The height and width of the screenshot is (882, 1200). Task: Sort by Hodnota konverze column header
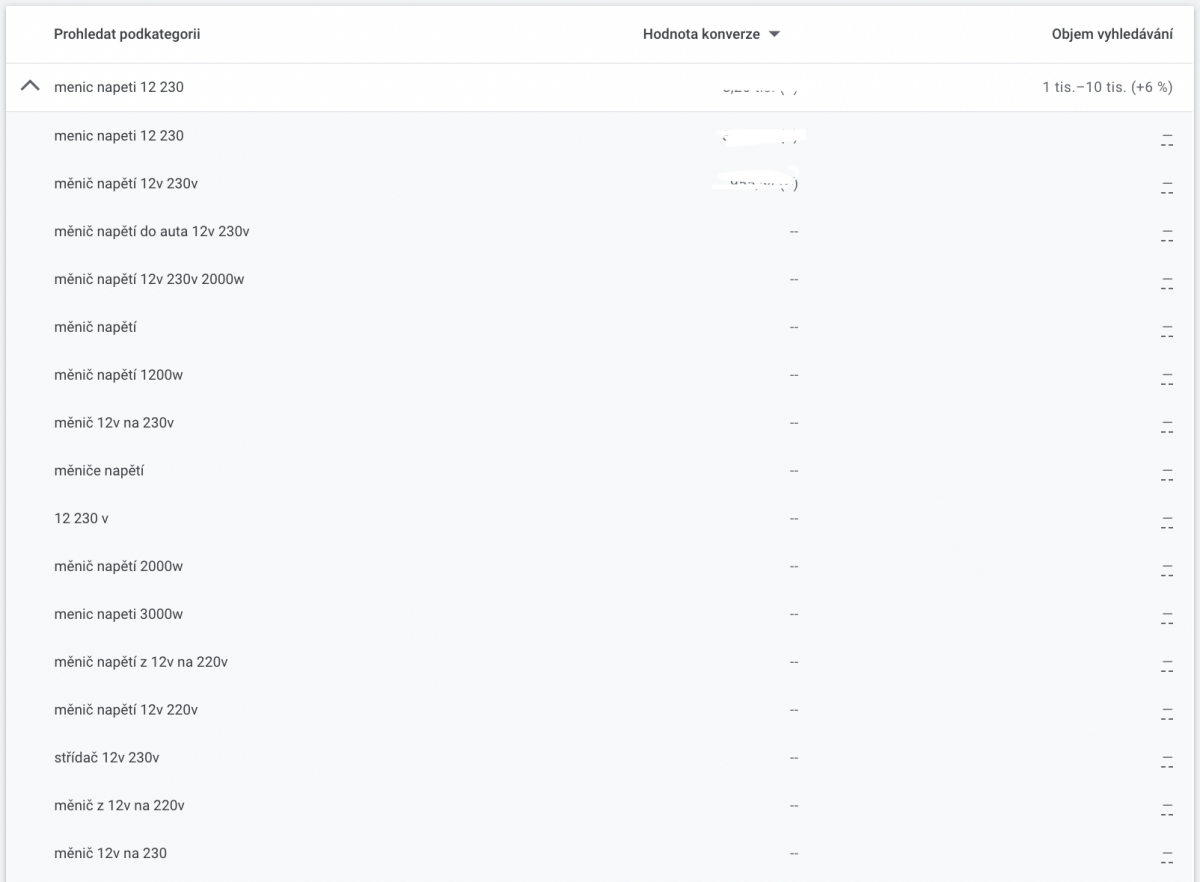click(x=700, y=34)
